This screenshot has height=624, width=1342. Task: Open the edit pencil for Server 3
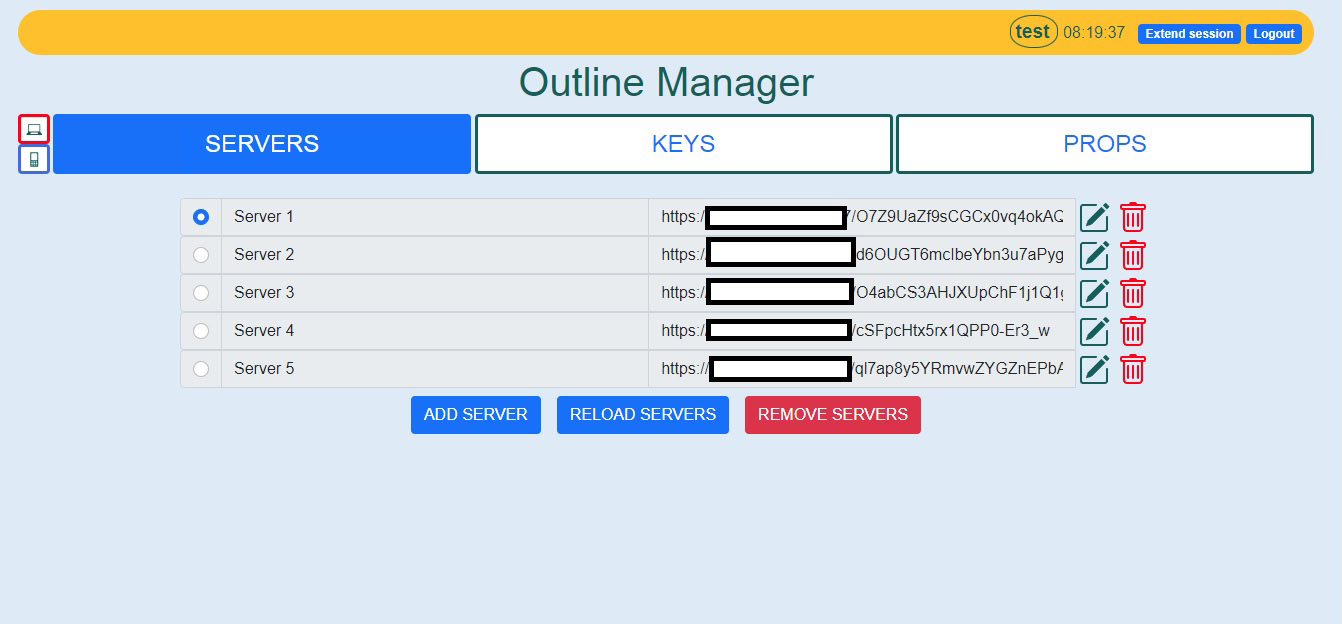(1094, 293)
